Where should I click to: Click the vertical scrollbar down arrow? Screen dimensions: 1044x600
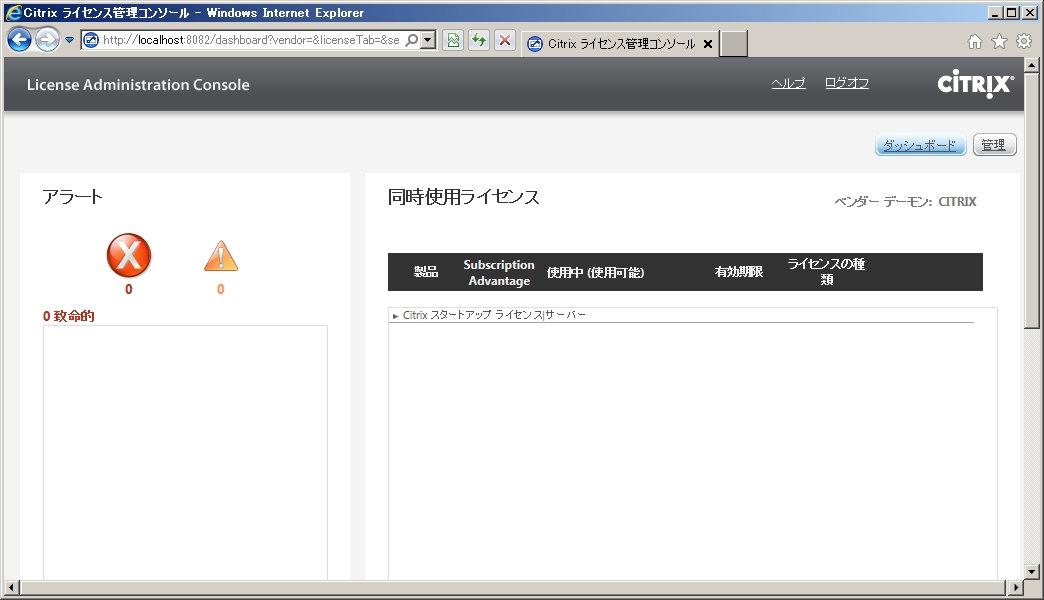pos(1033,571)
